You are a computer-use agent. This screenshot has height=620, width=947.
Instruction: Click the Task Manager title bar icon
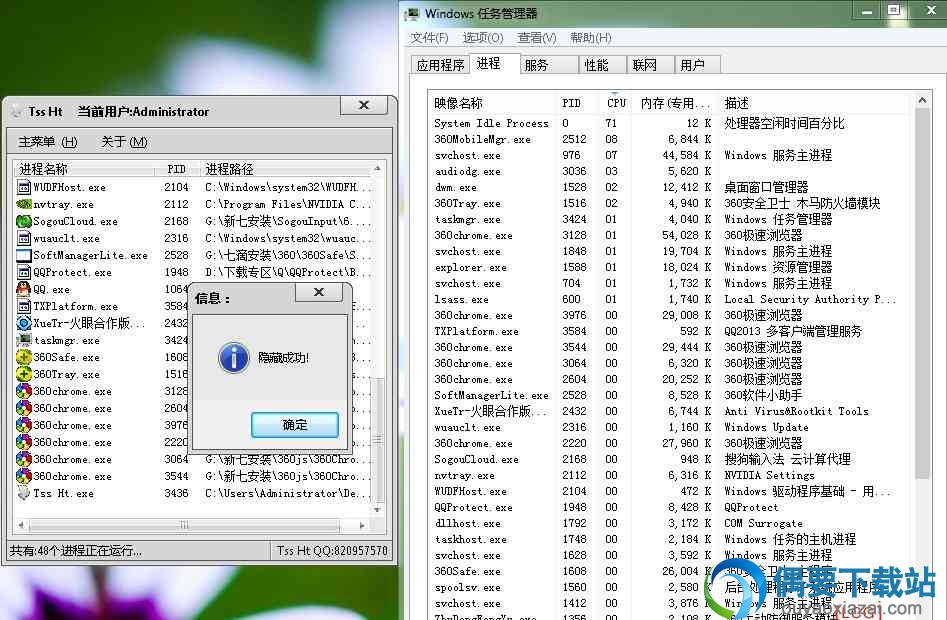click(412, 13)
